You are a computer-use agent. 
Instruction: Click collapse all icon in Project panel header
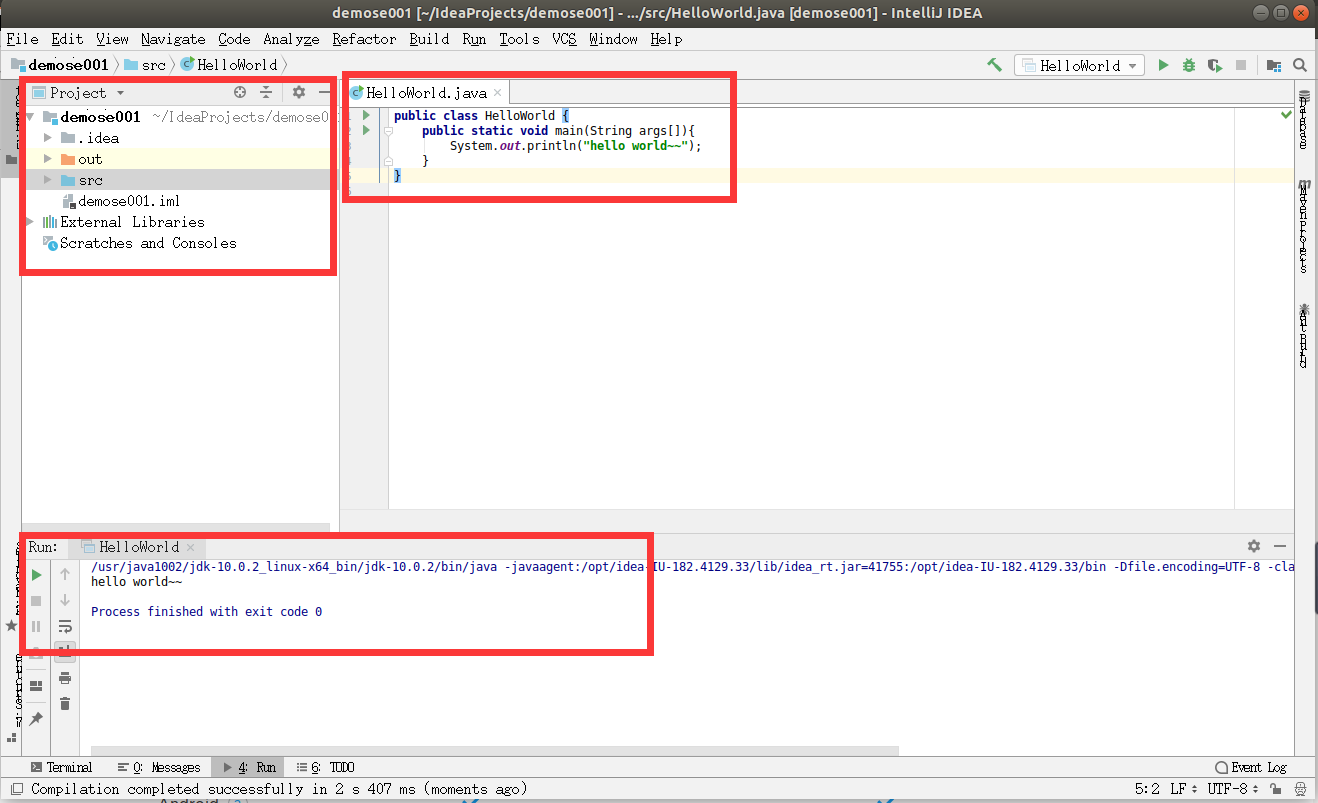266,92
